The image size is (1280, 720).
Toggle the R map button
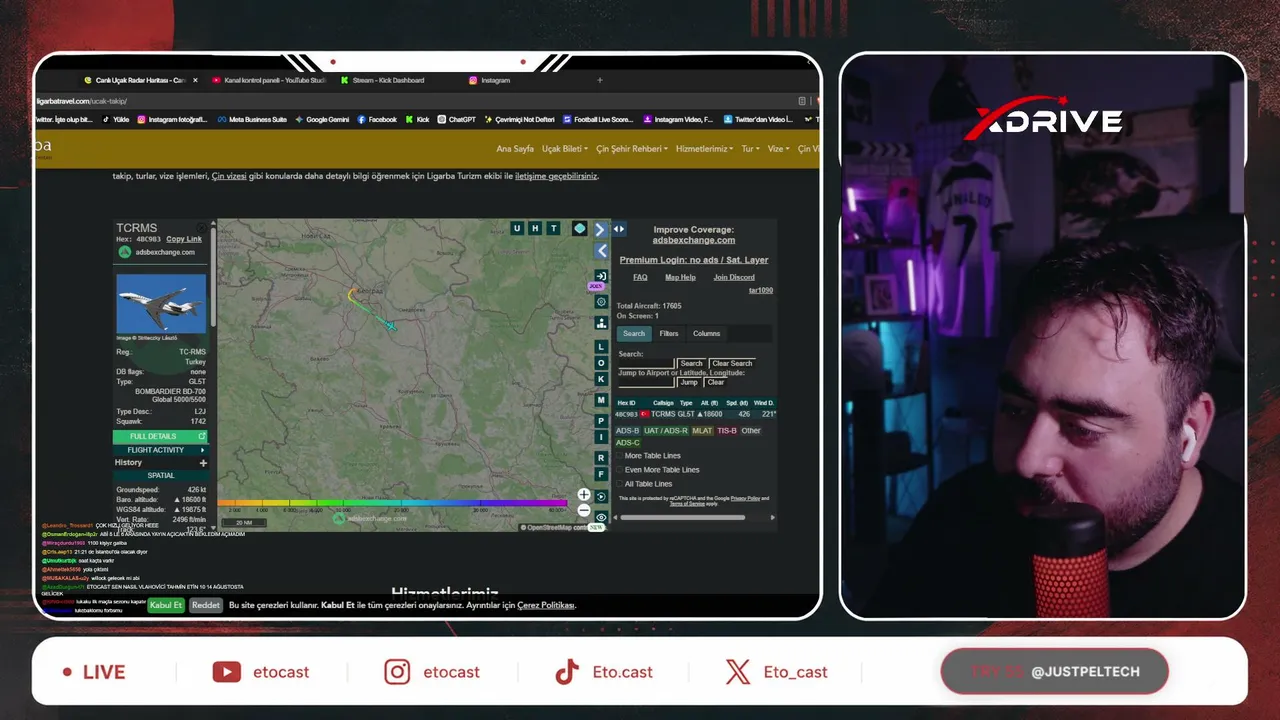click(x=601, y=458)
